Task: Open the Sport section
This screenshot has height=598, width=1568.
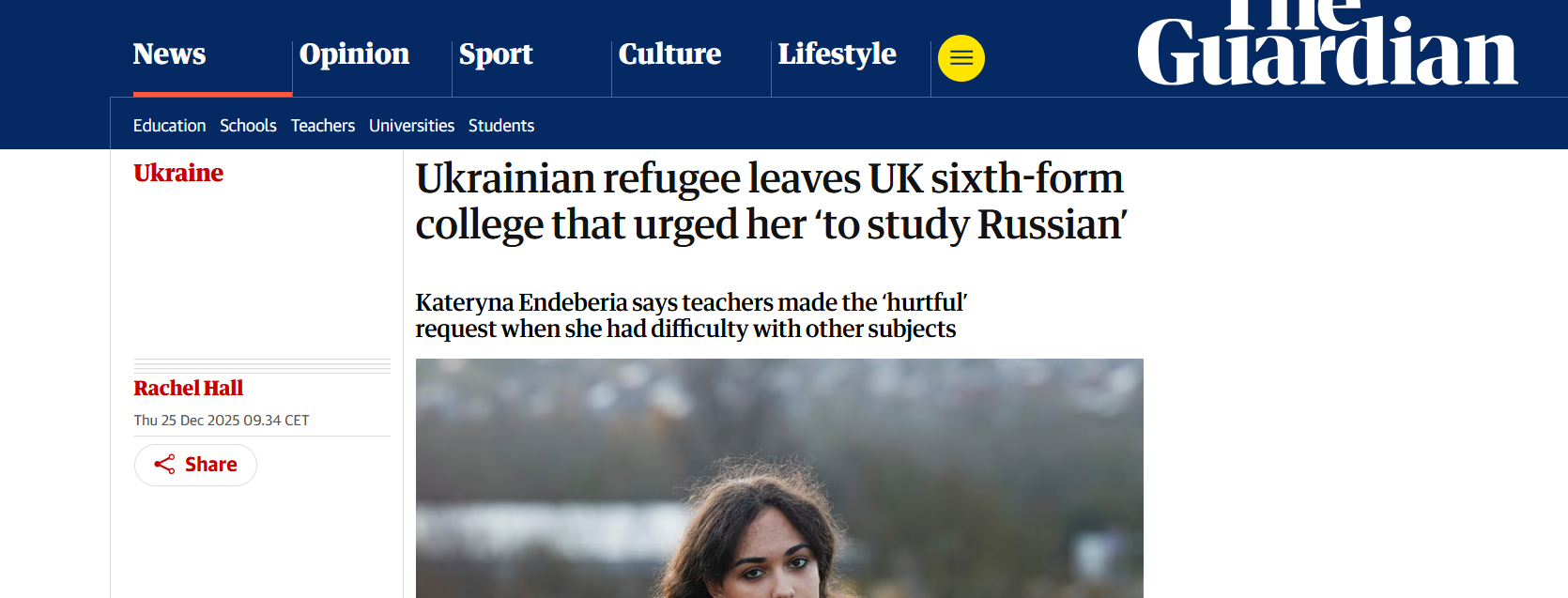Action: coord(496,54)
